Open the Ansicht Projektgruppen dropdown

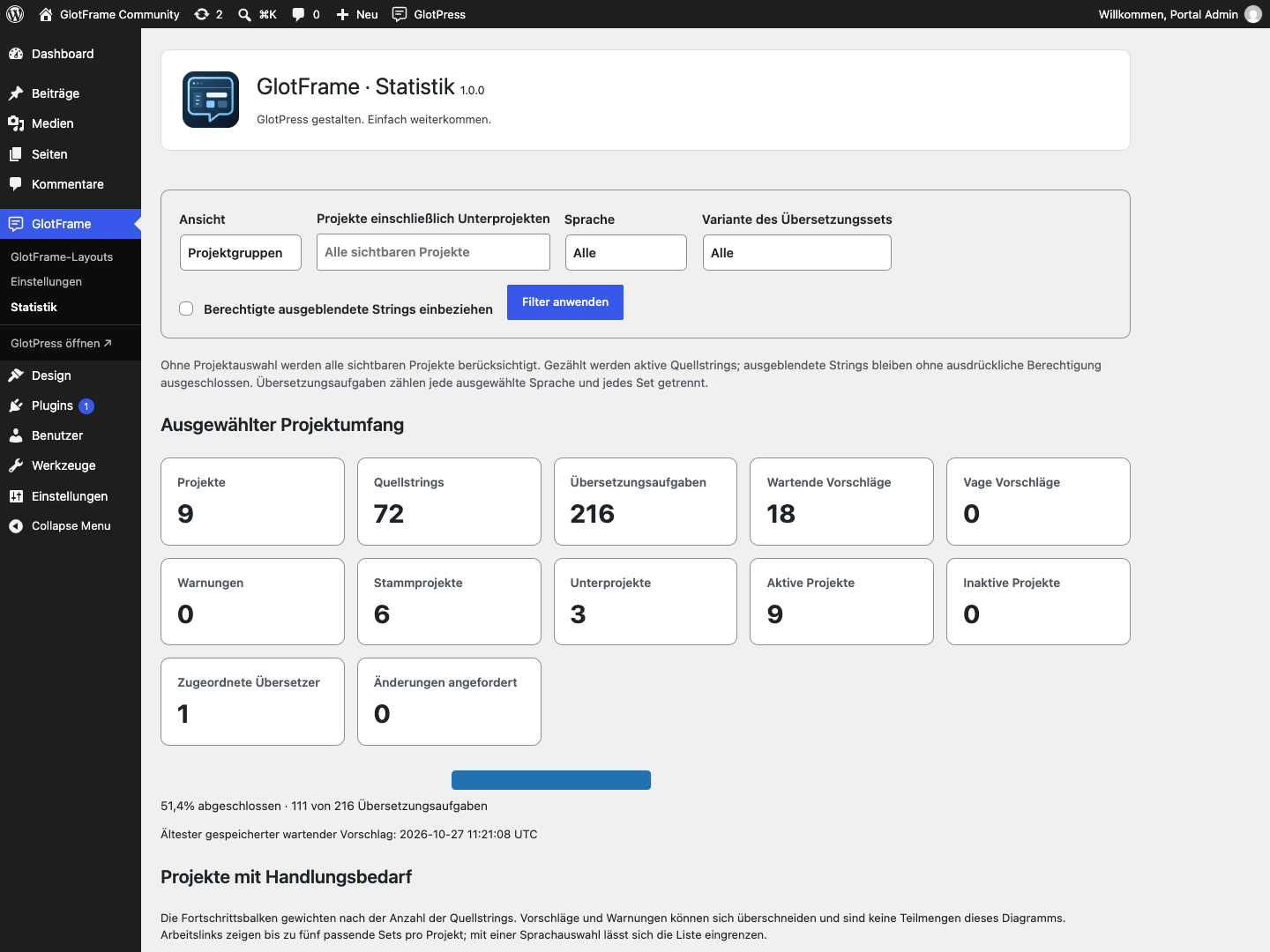(241, 252)
